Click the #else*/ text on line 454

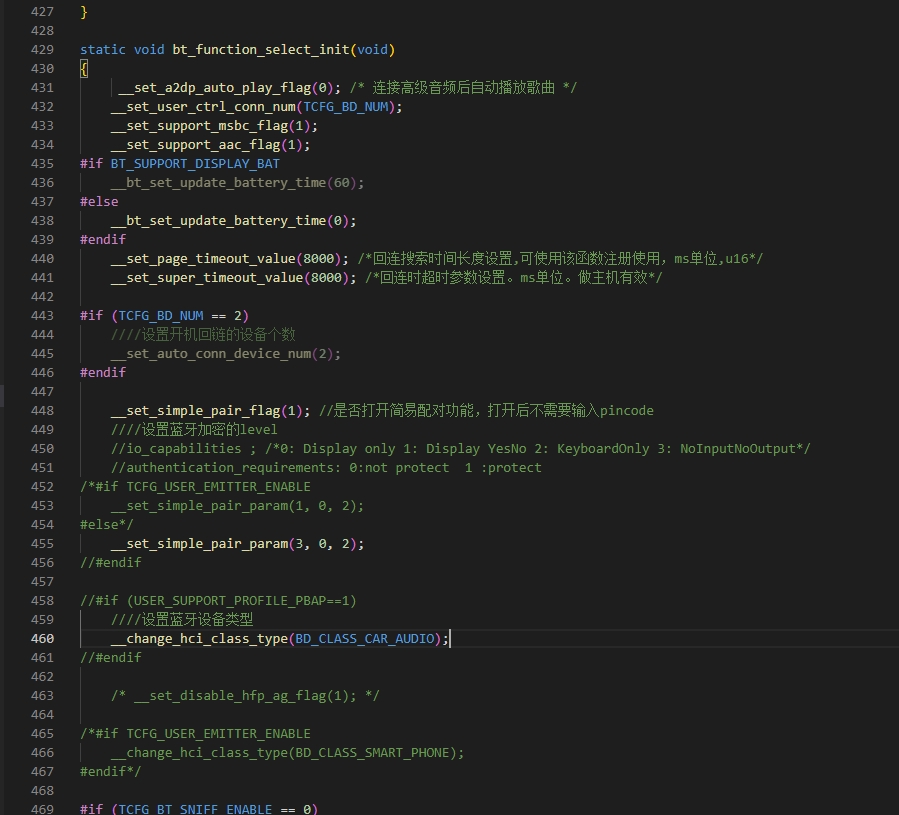[x=107, y=525]
